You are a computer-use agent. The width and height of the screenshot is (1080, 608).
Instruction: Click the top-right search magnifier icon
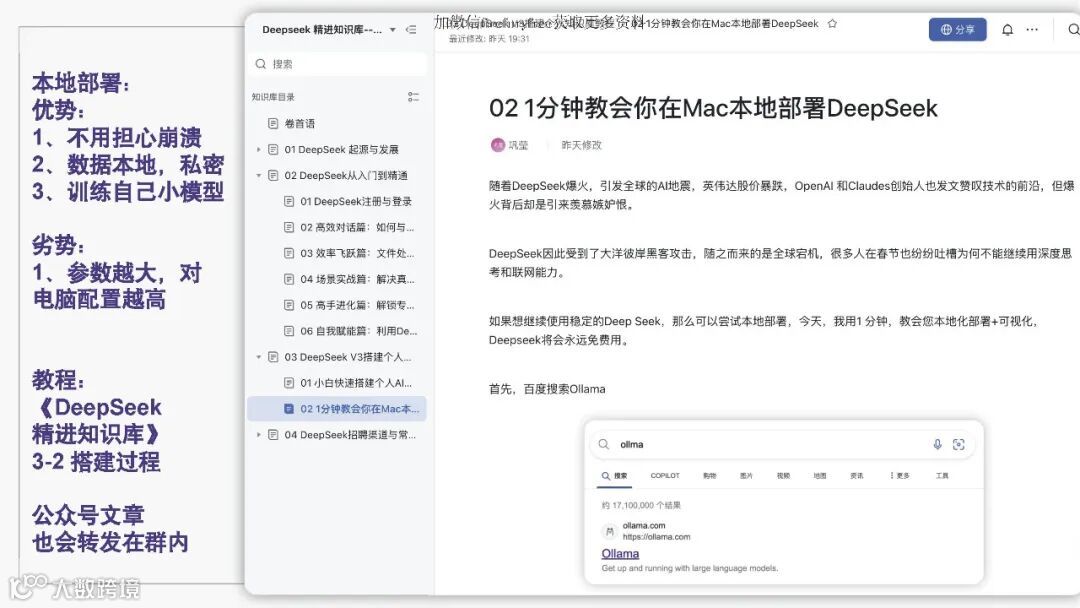pos(1073,30)
